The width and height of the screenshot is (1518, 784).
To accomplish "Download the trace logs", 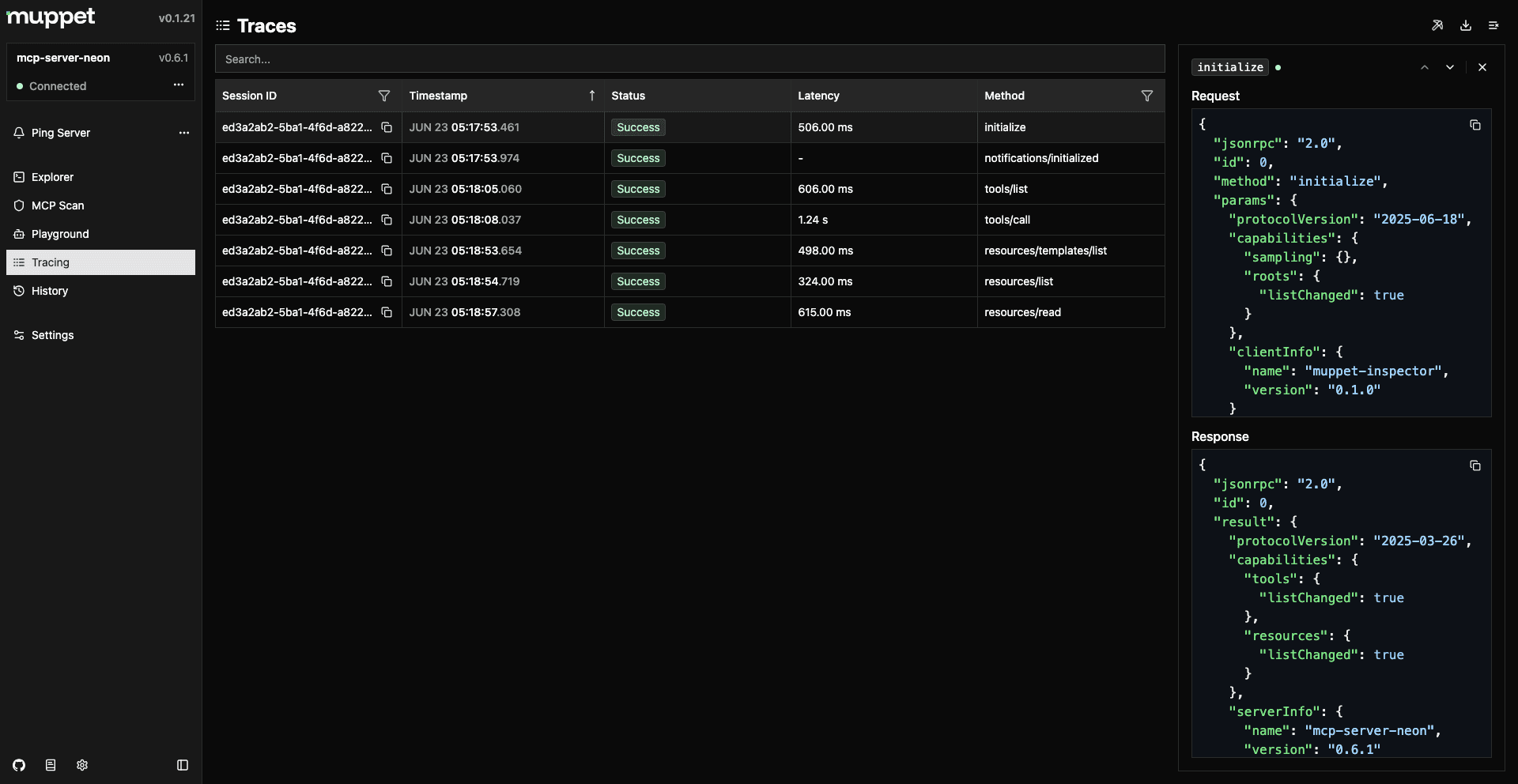I will [1466, 25].
